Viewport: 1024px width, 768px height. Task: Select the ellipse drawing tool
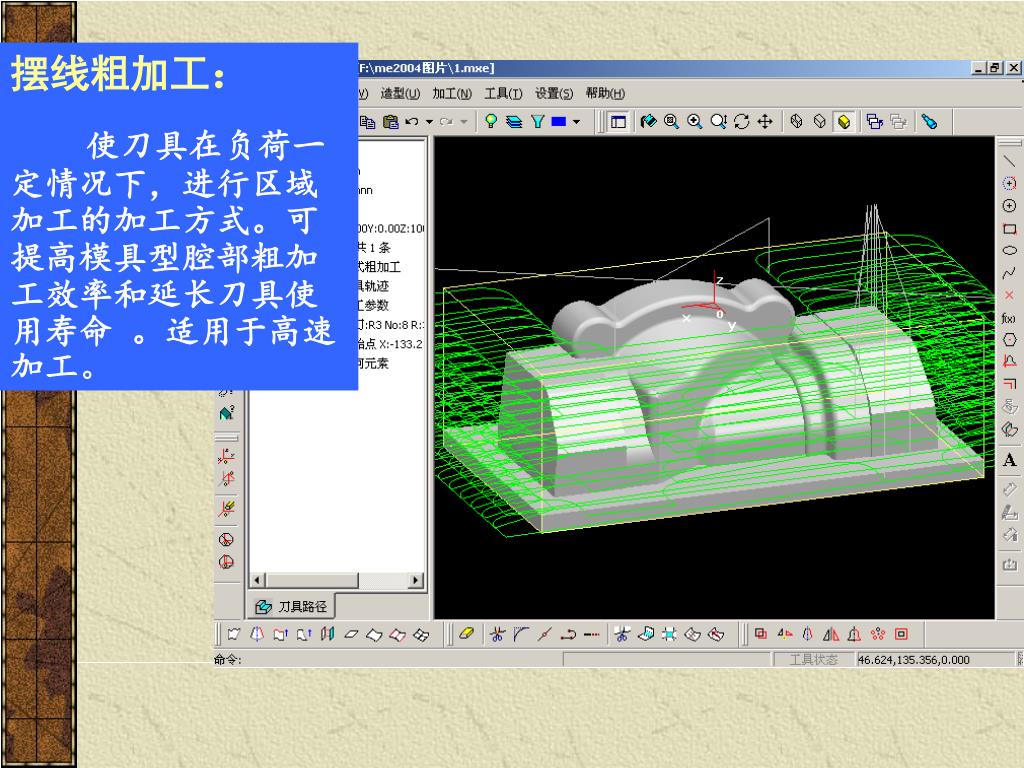[x=1009, y=250]
